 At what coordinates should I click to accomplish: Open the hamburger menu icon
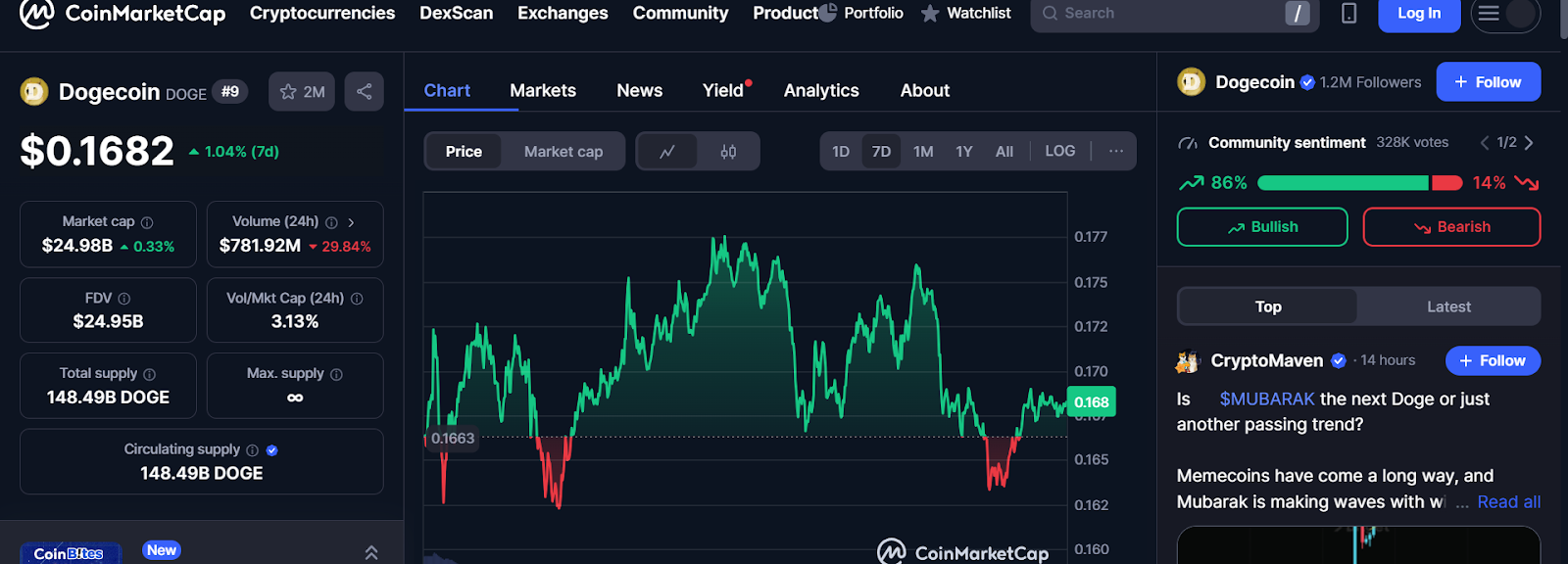click(x=1489, y=14)
